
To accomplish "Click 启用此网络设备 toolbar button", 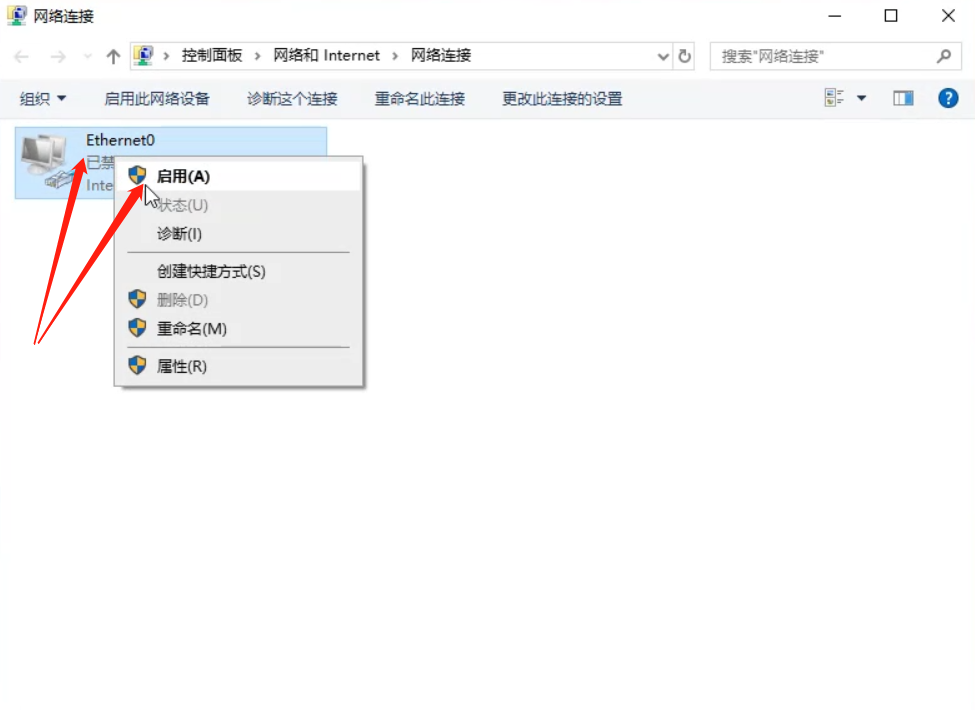I will tap(157, 98).
